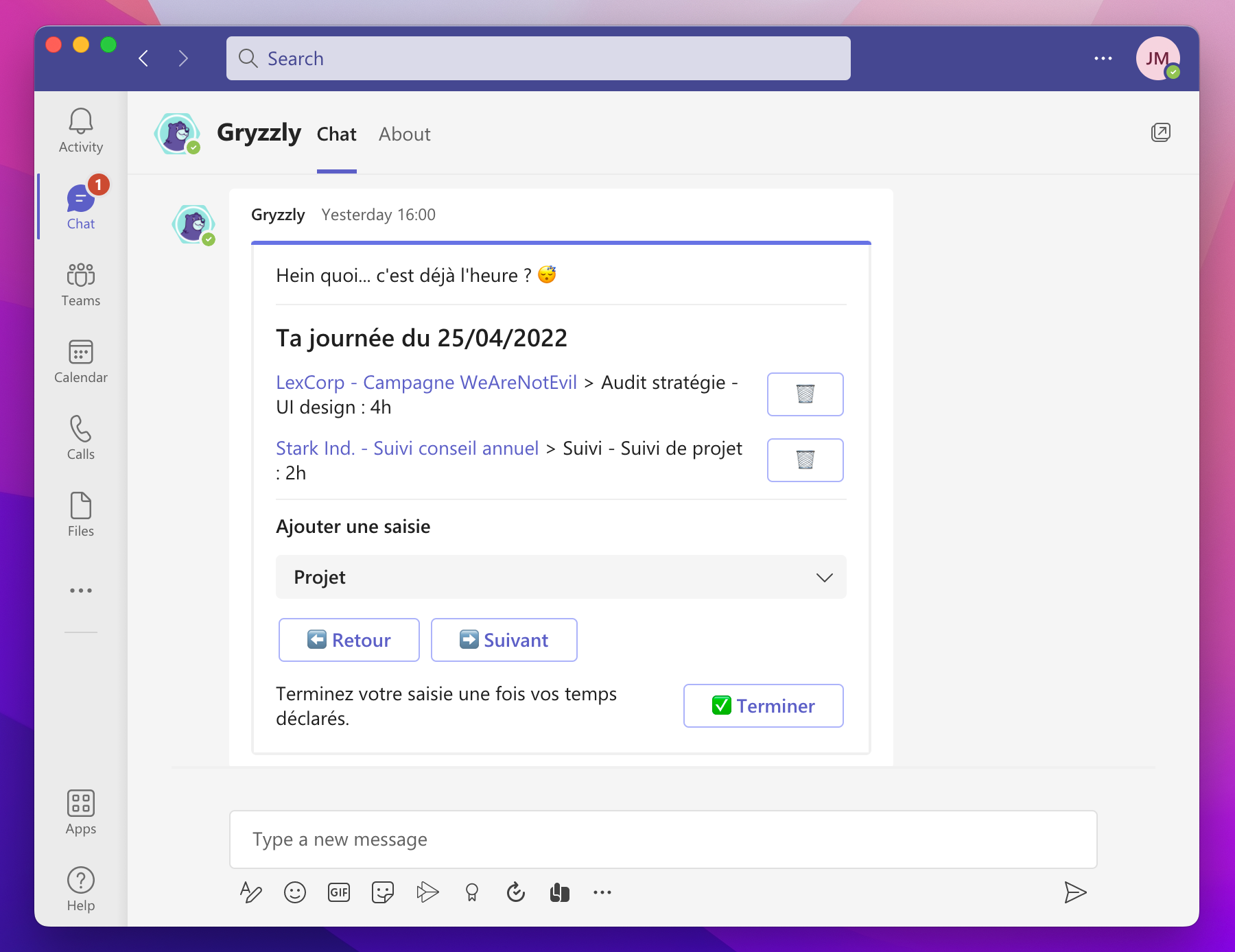Show more apps in sidebar
Image resolution: width=1235 pixels, height=952 pixels.
click(80, 591)
